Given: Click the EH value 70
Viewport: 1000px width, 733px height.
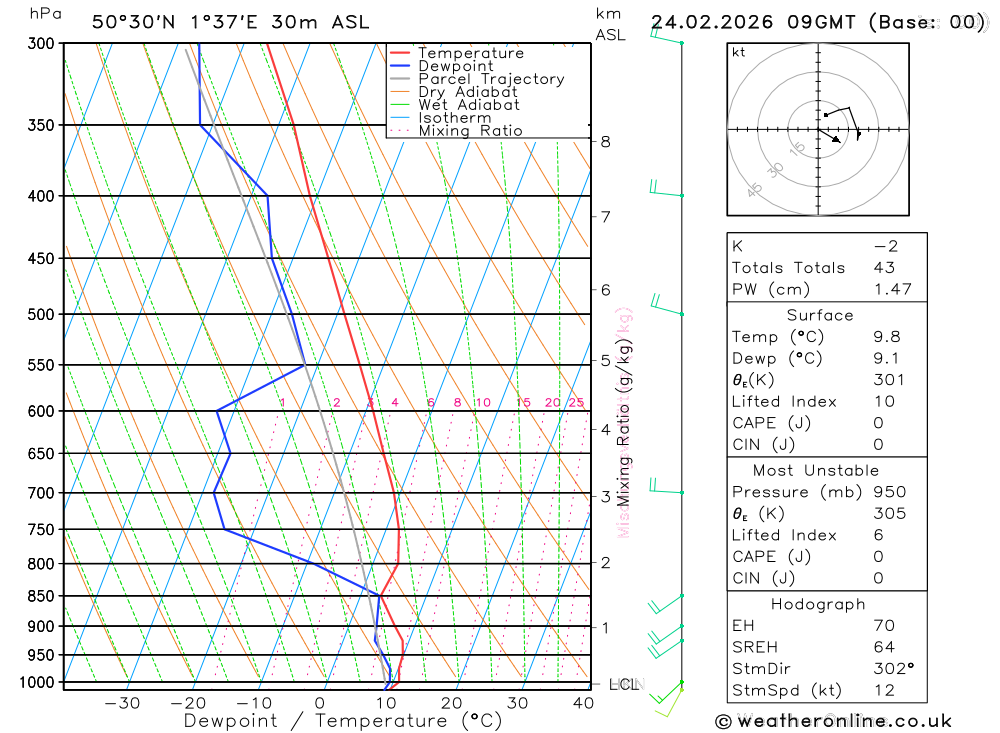Looking at the screenshot, I should (x=884, y=626).
